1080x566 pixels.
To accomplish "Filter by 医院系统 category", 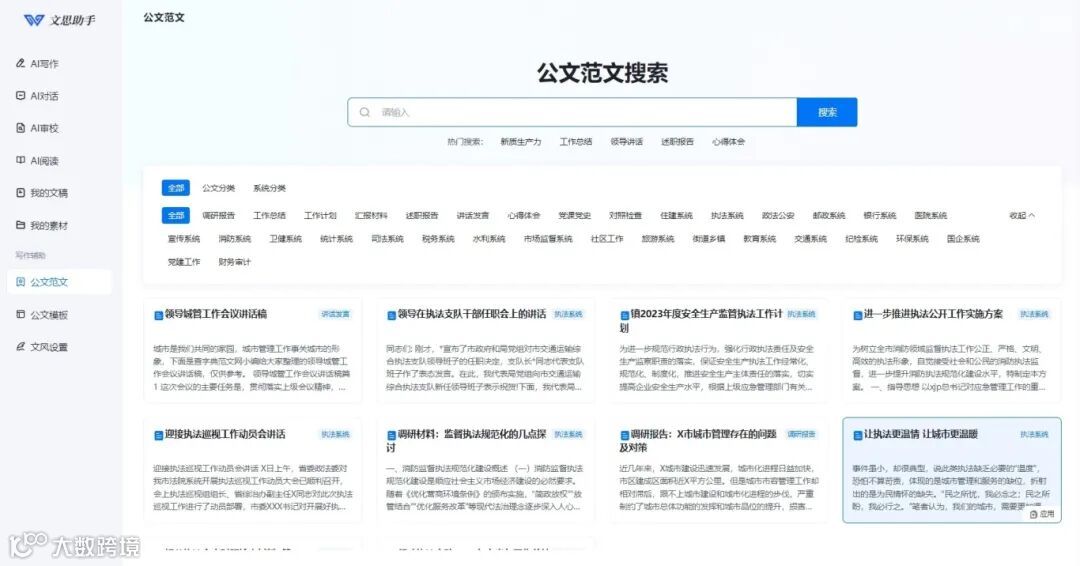I will click(x=931, y=216).
